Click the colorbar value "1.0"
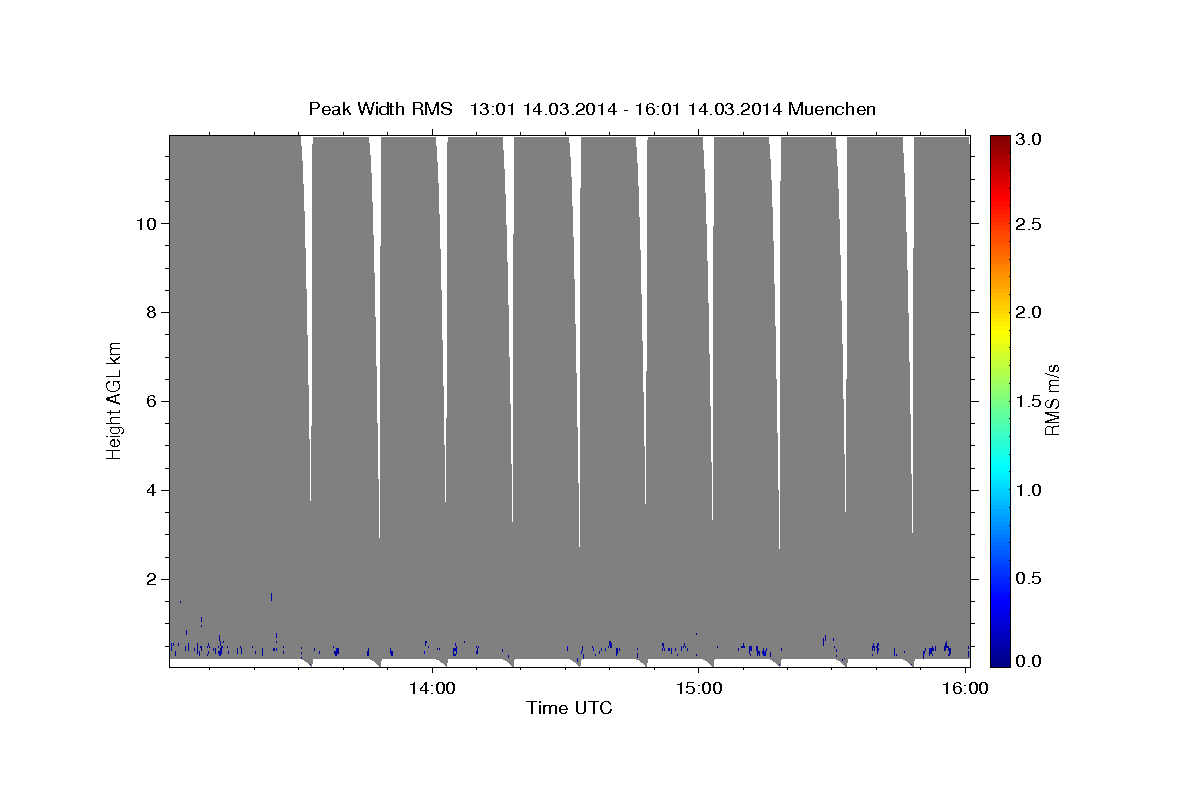The width and height of the screenshot is (1200, 800). 1029,490
